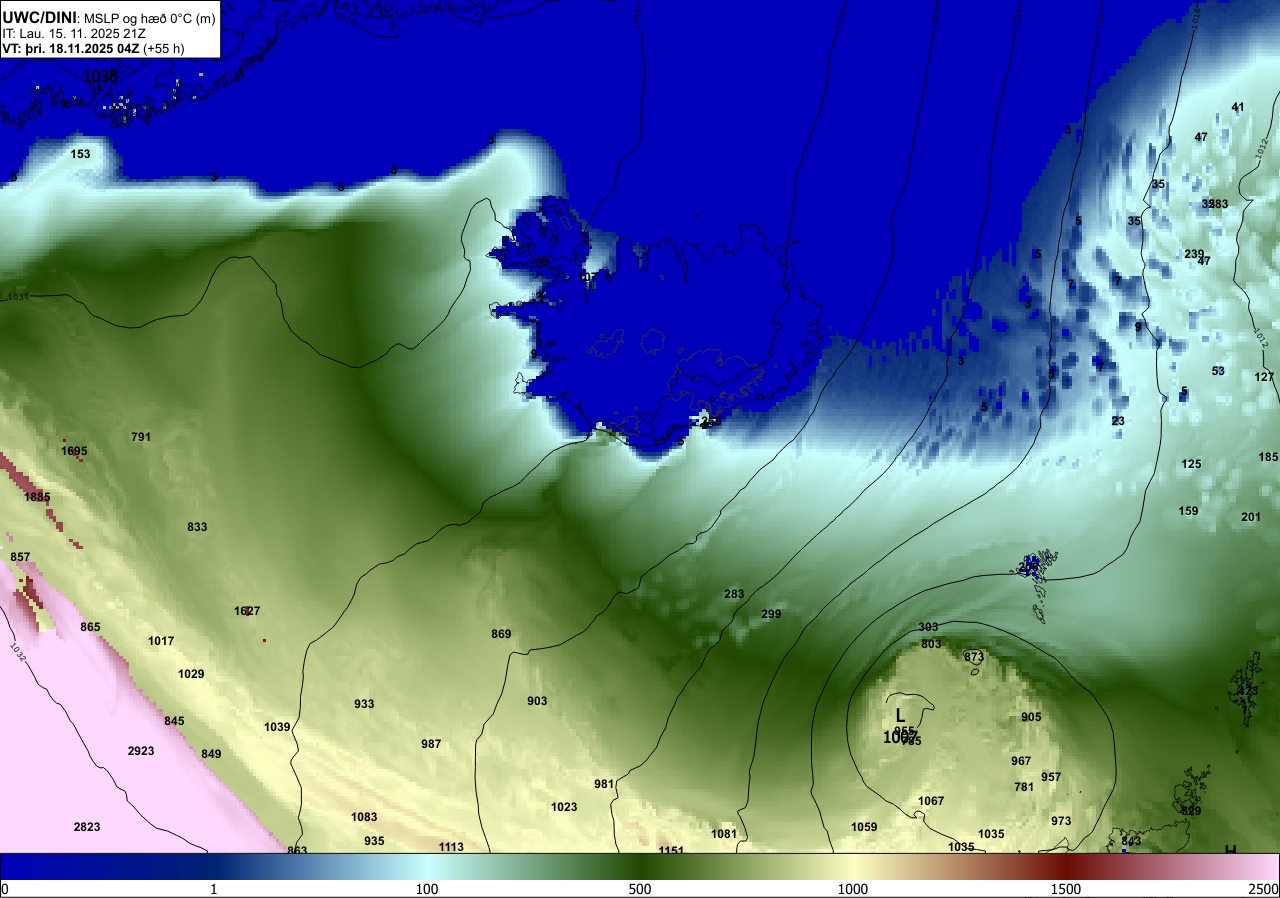The width and height of the screenshot is (1280, 898).
Task: Click the 957 height value
Action: tap(1051, 777)
